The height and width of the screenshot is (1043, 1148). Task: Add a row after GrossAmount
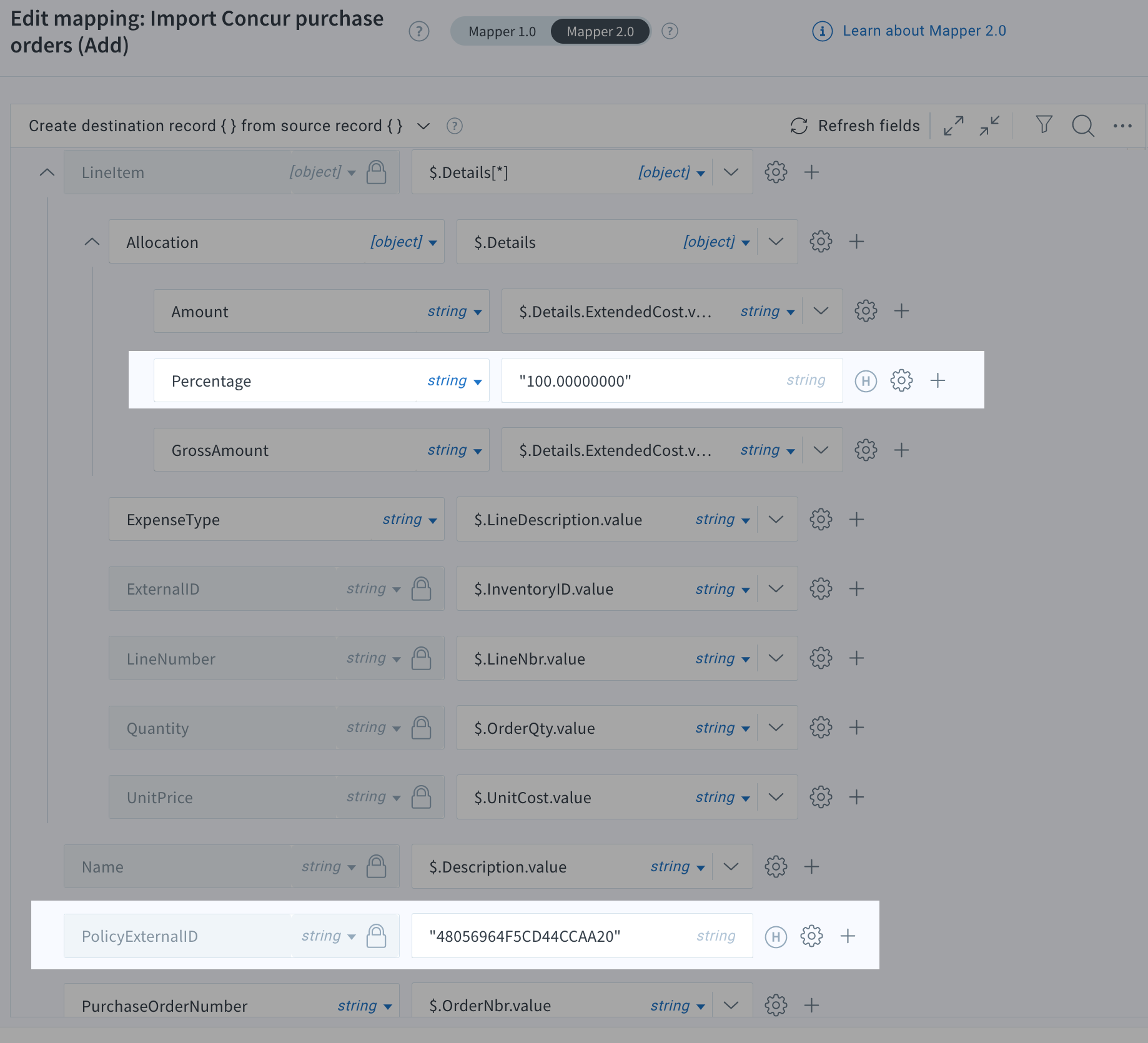click(x=901, y=450)
